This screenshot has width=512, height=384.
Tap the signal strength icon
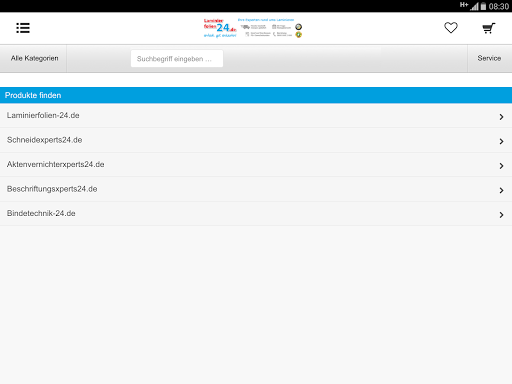point(475,6)
